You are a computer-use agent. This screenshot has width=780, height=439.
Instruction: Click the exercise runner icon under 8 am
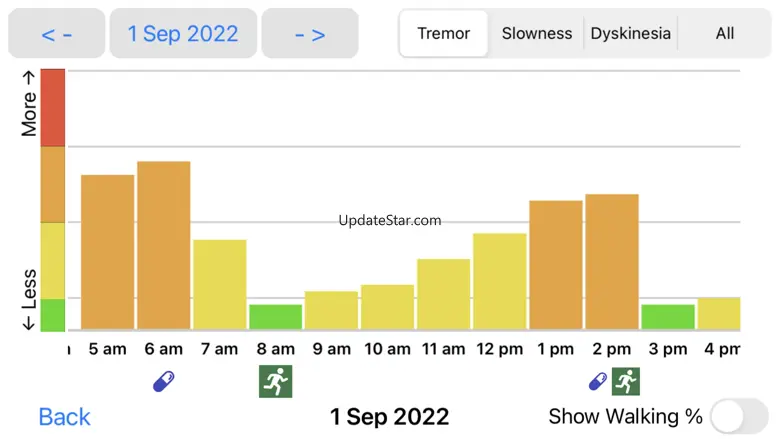[x=275, y=381]
